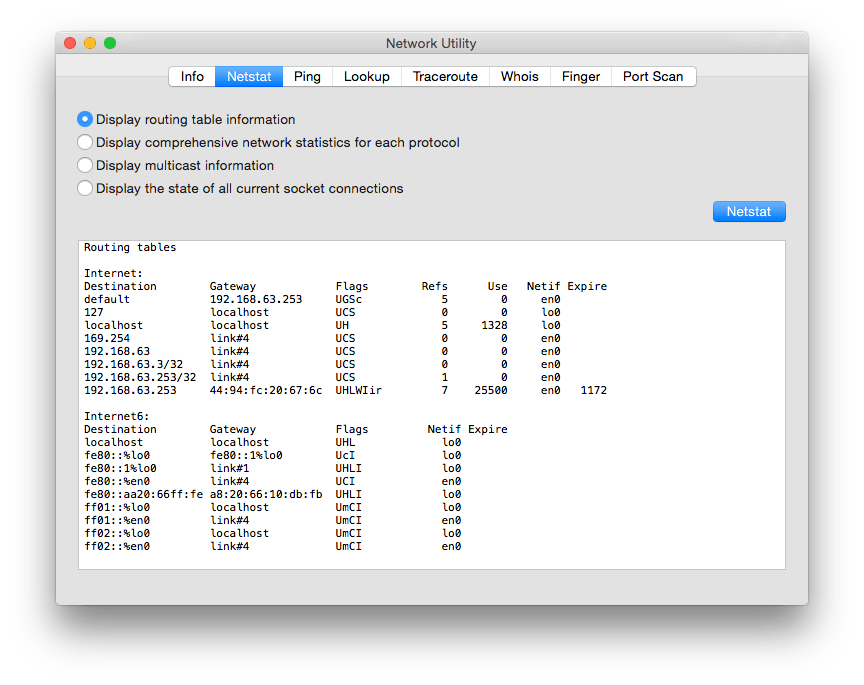Image resolution: width=864 pixels, height=685 pixels.
Task: Zoom the window using the green button
Action: coord(109,44)
